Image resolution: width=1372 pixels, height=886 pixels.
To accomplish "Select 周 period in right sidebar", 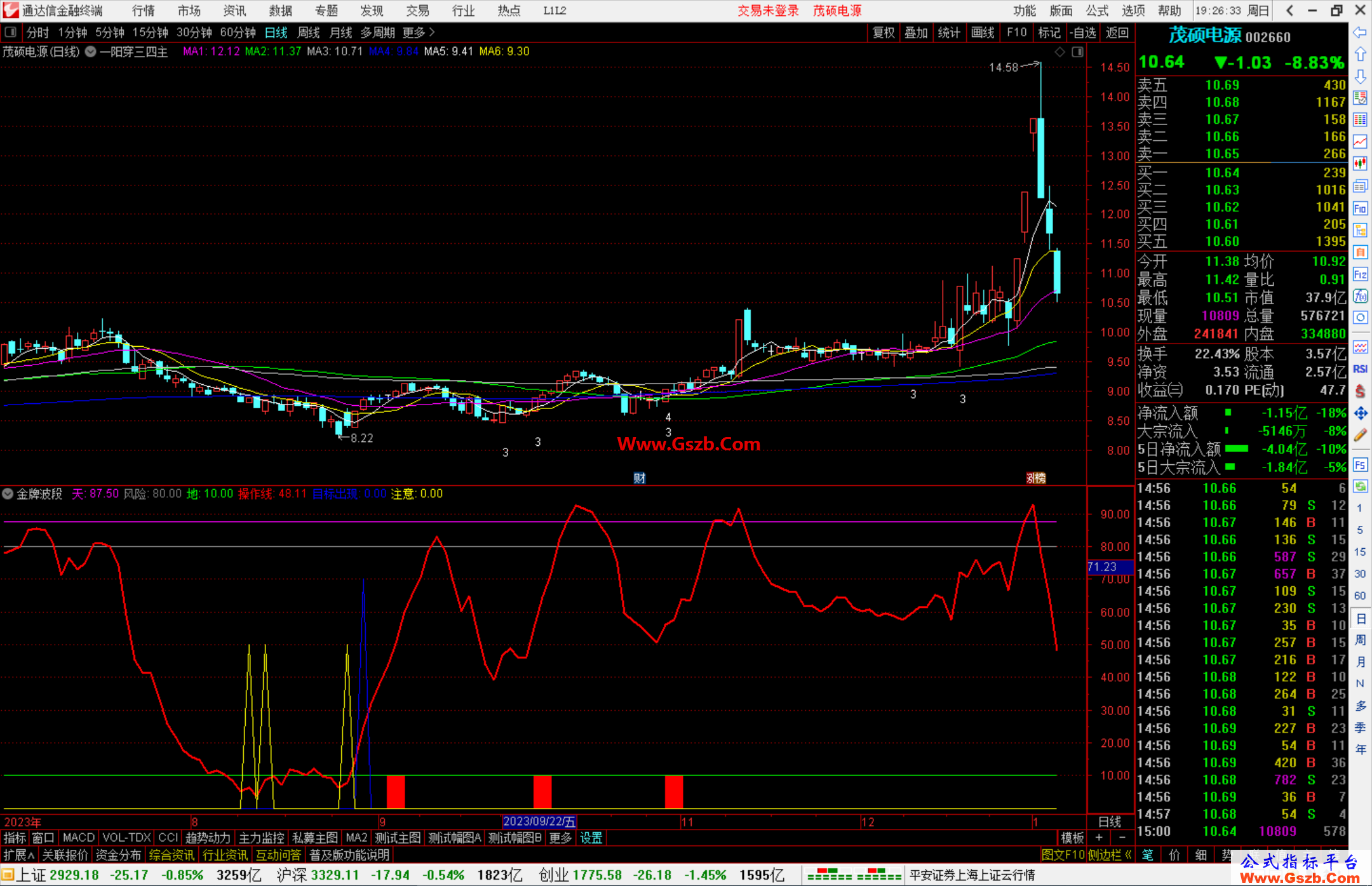I will [x=1361, y=640].
